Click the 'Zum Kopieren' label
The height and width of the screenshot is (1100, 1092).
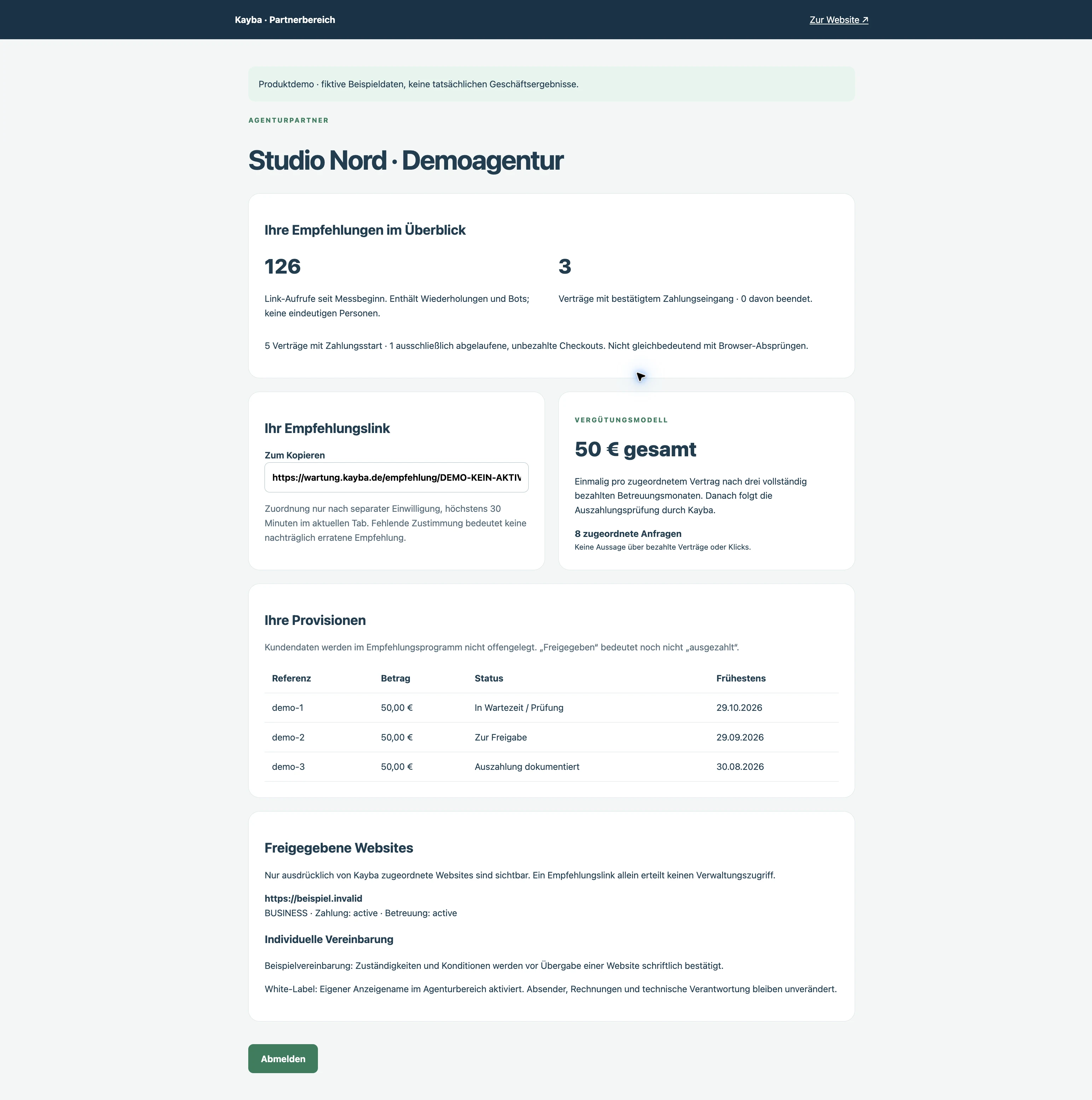[x=295, y=455]
